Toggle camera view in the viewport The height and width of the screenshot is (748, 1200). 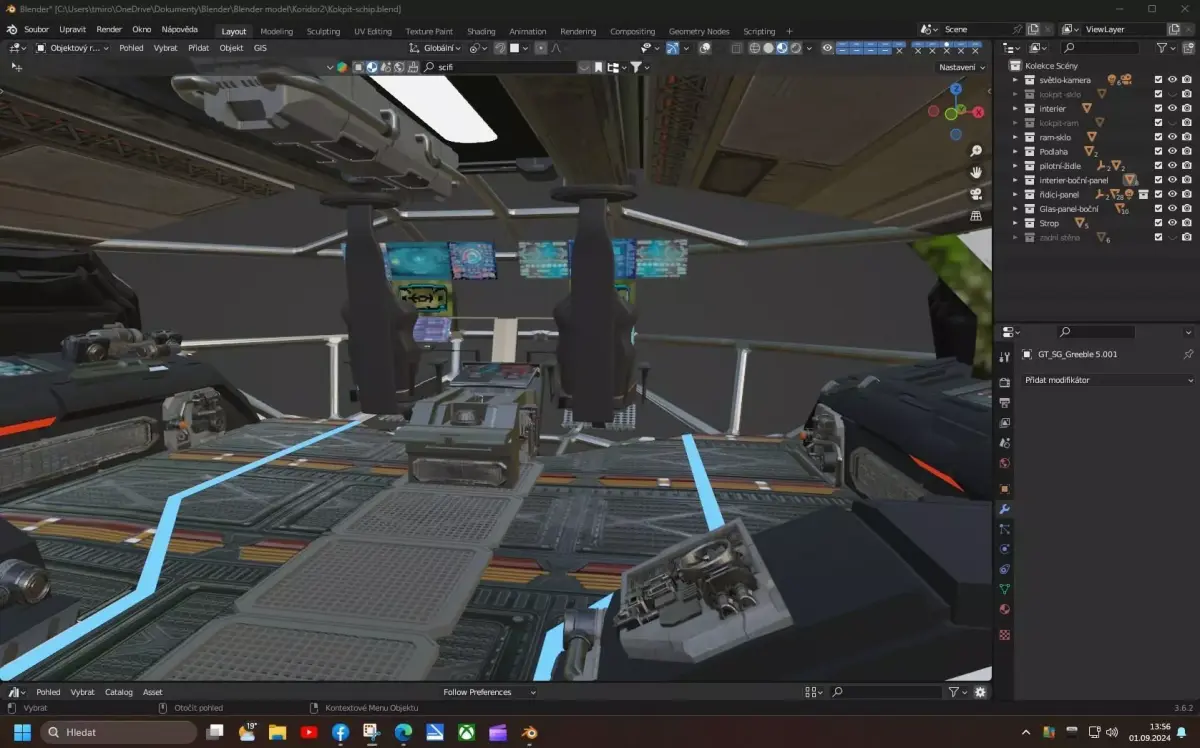[x=975, y=194]
